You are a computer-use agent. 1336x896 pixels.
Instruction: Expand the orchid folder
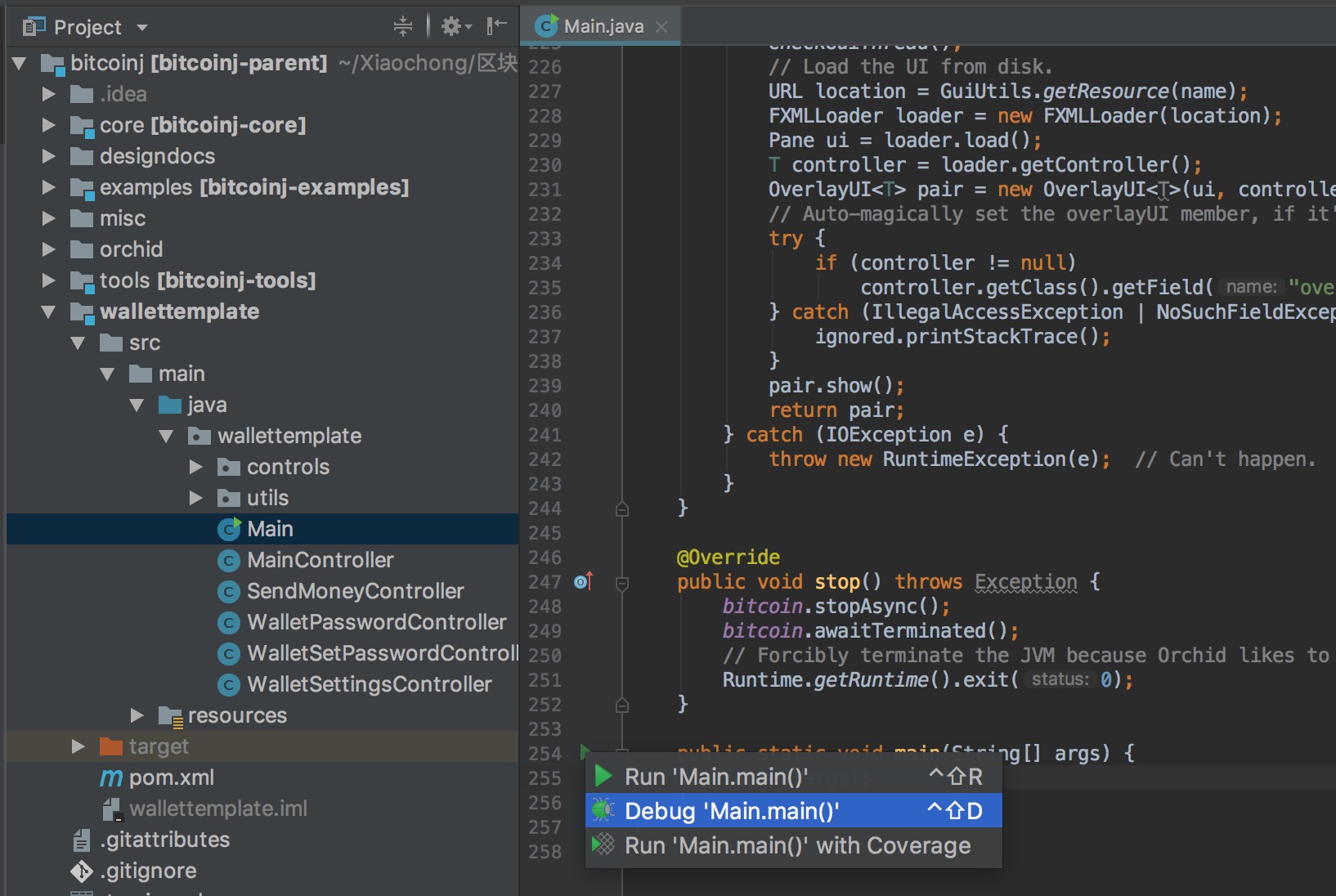click(x=48, y=249)
